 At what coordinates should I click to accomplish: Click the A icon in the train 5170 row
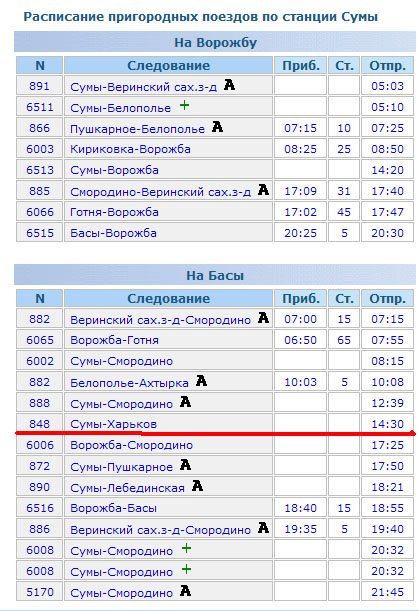[x=185, y=591]
